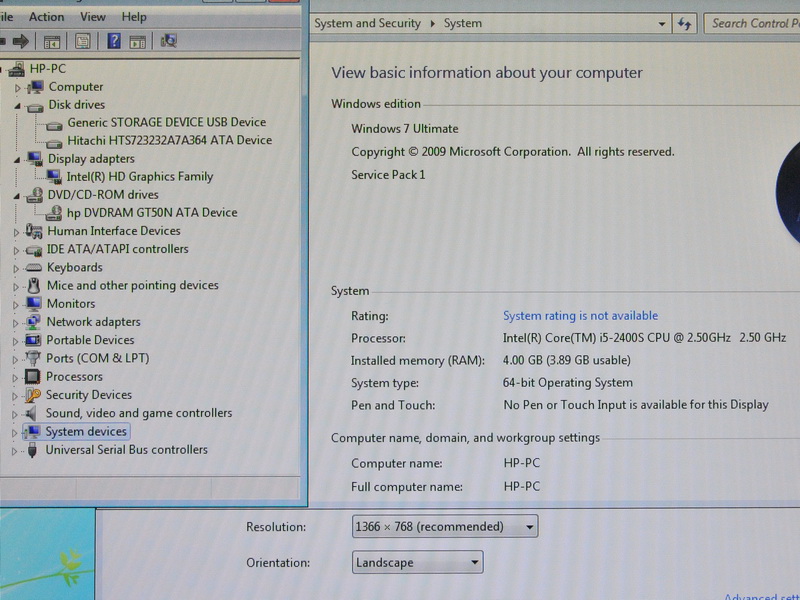Click the 4.00 GB (3.89 GB usable) memory value

[x=567, y=360]
